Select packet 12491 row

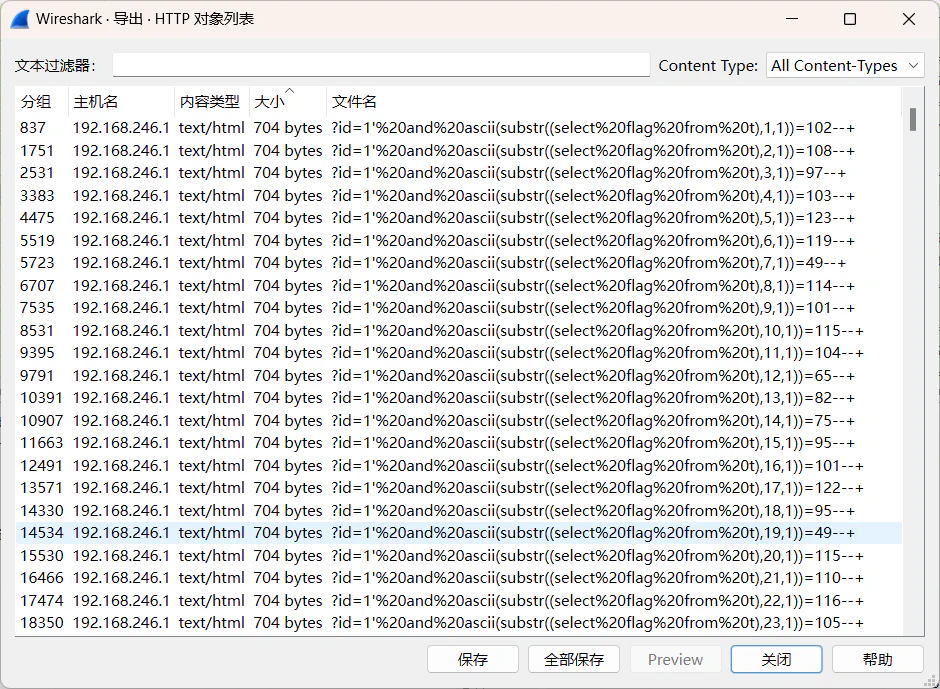(x=459, y=465)
